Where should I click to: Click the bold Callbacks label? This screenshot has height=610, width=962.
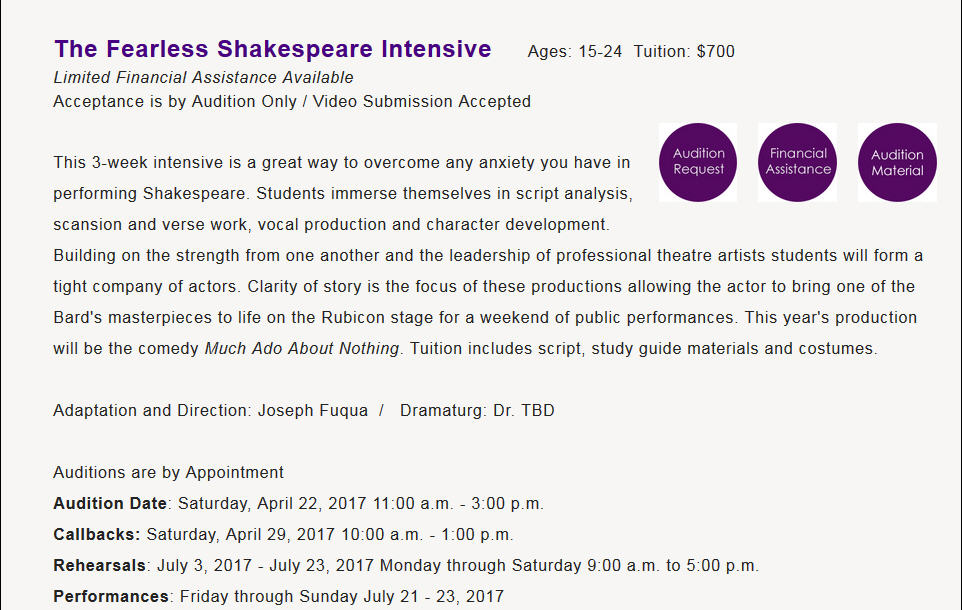pyautogui.click(x=97, y=534)
